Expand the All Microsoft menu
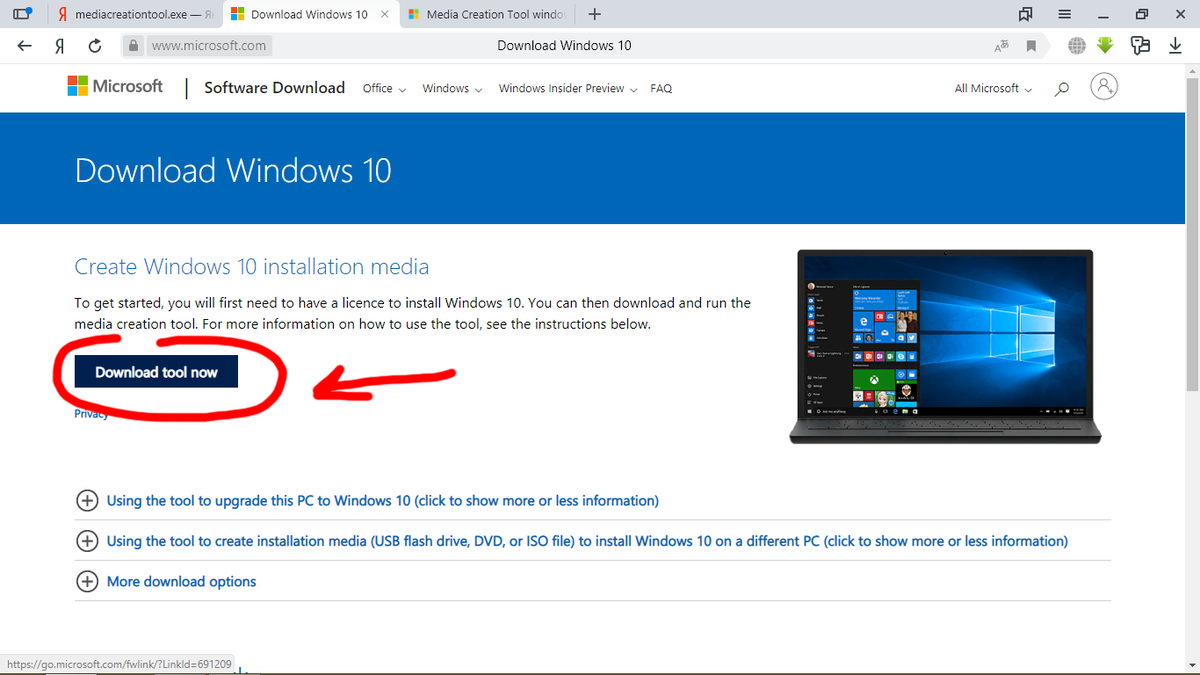The image size is (1200, 675). pos(993,88)
